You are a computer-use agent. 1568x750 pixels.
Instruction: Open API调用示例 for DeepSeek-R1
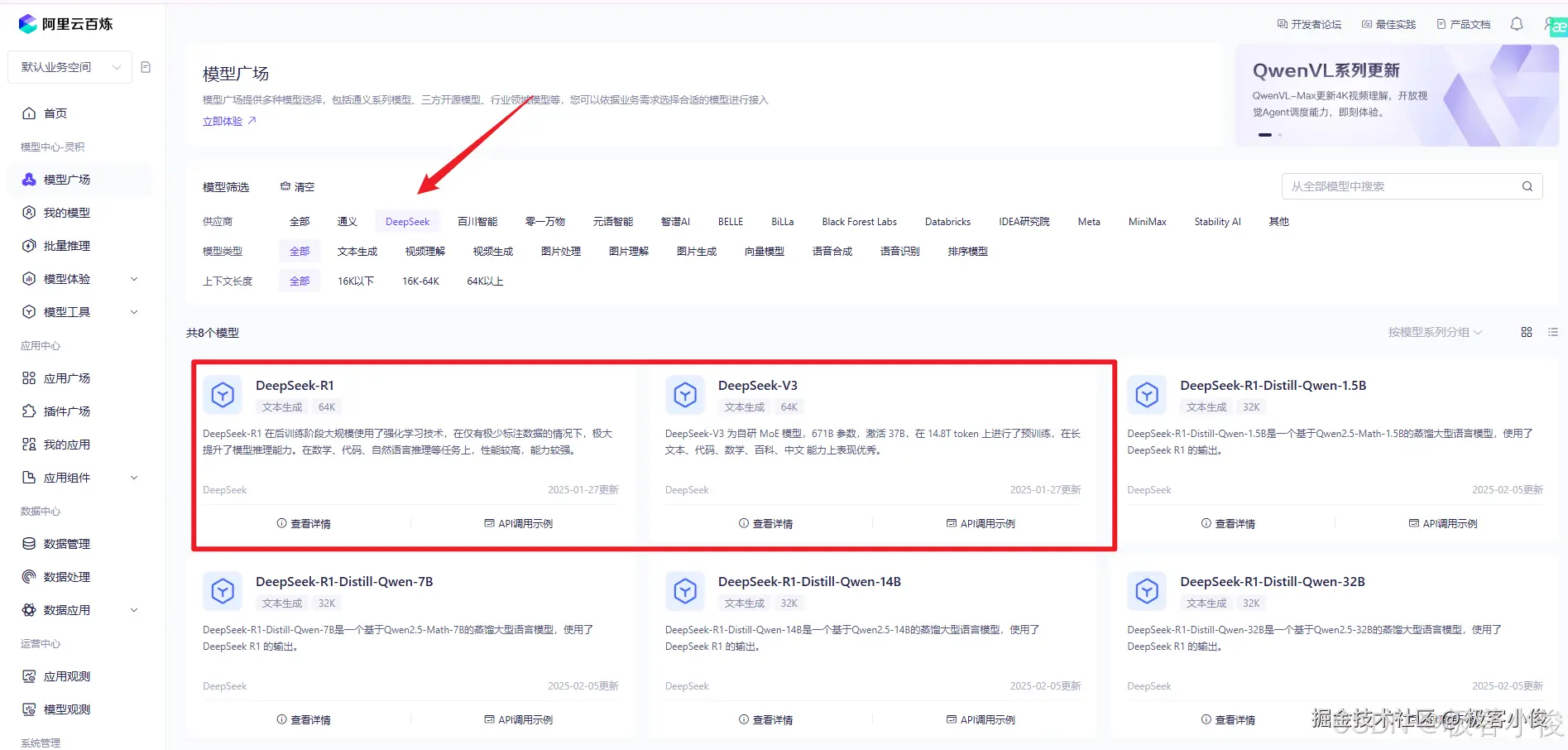click(519, 523)
